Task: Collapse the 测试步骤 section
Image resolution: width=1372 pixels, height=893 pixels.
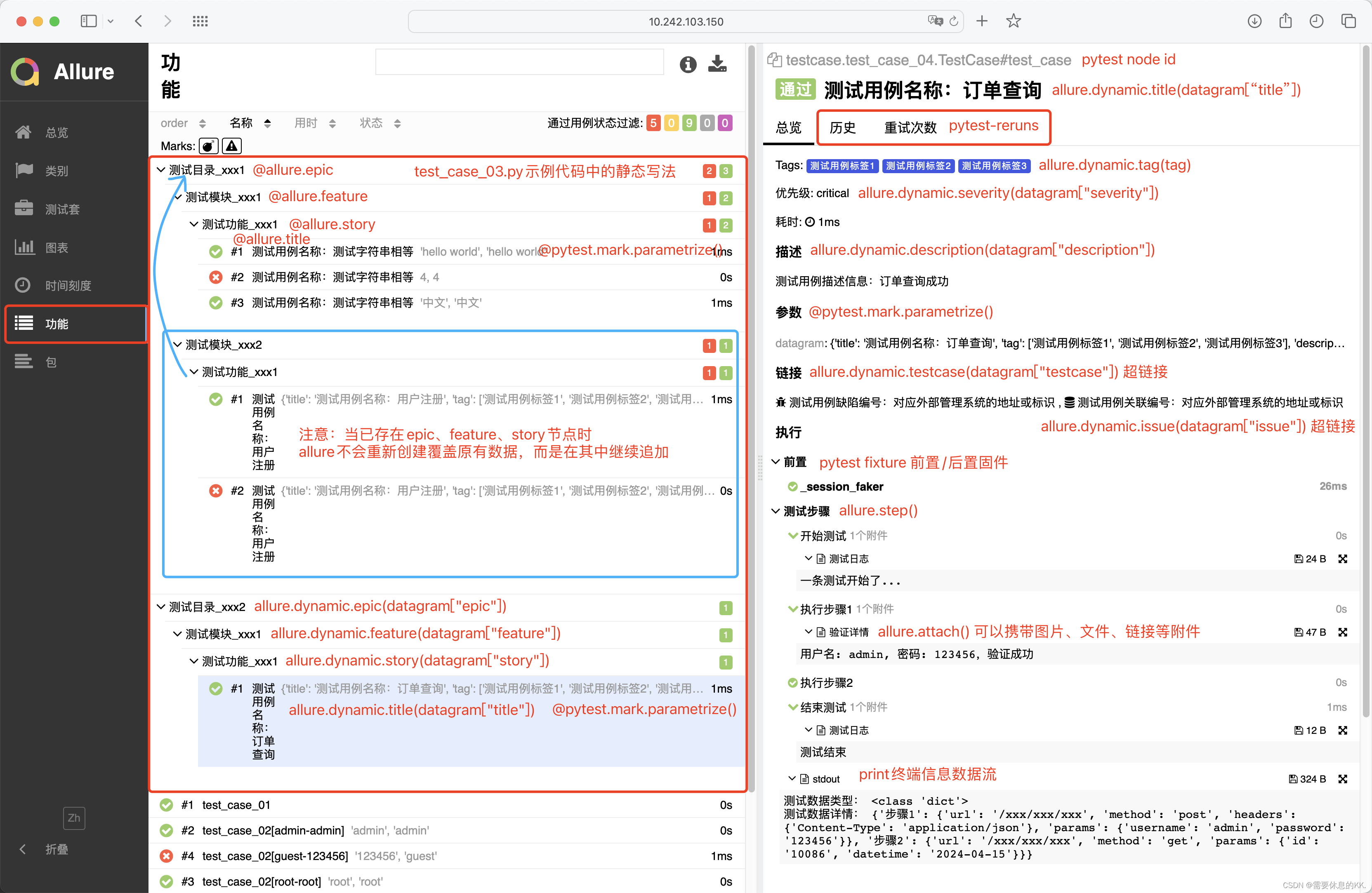Action: click(x=776, y=510)
